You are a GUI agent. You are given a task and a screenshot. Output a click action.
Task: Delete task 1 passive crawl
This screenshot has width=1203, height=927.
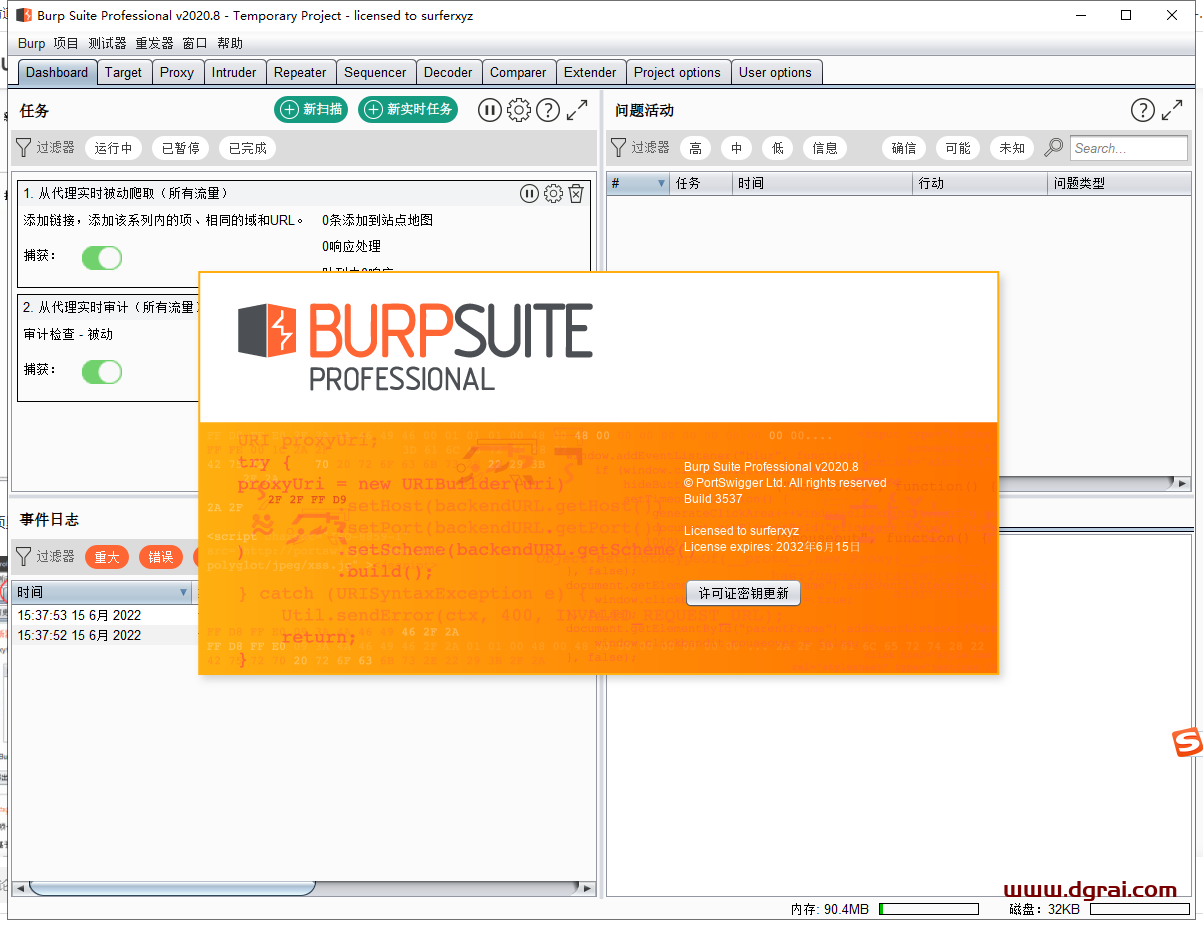point(576,194)
